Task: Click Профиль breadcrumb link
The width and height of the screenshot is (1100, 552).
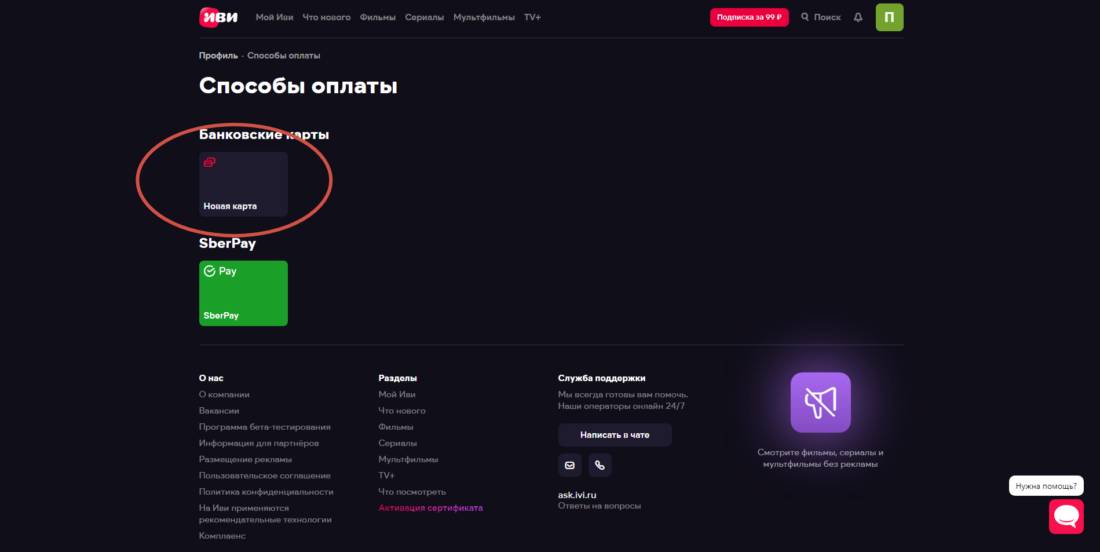Action: coord(218,56)
